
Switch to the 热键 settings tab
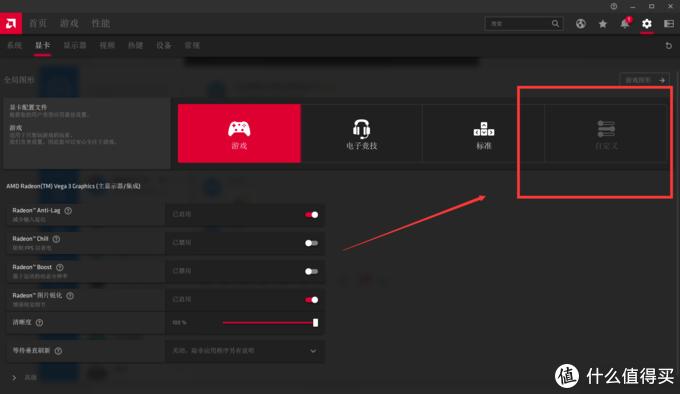[x=135, y=45]
